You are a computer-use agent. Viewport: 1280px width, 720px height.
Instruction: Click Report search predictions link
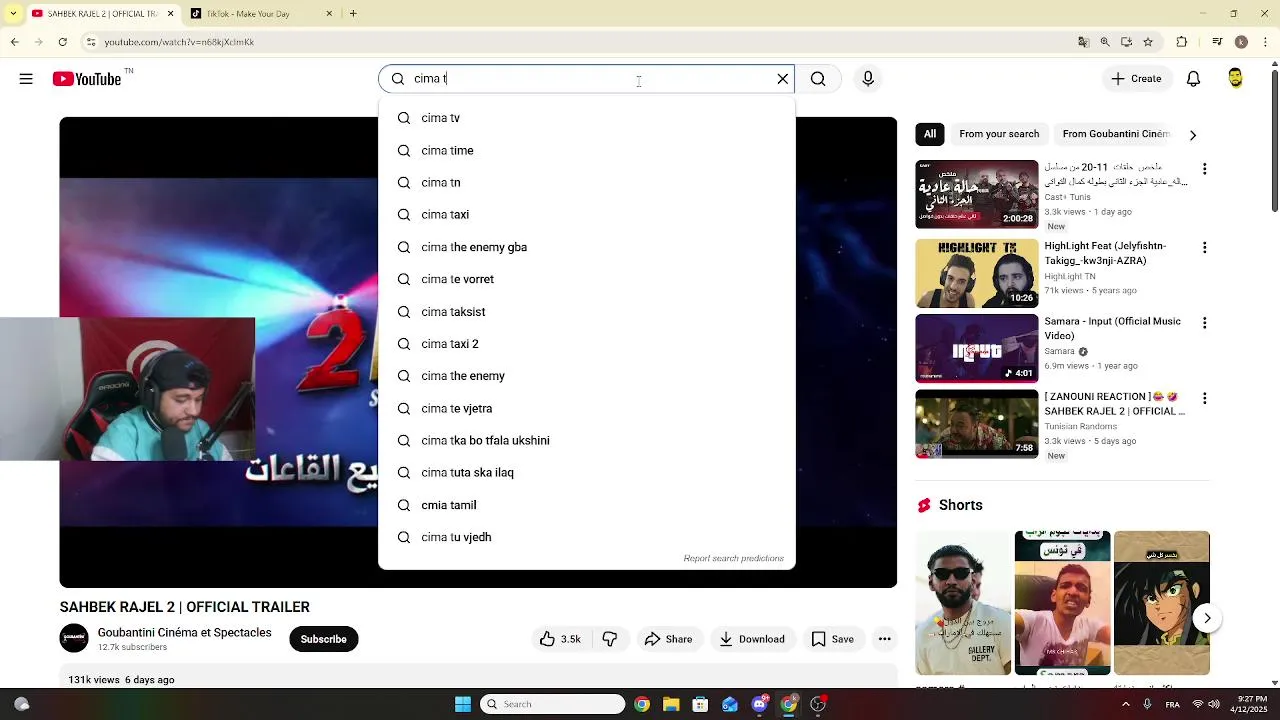tap(733, 558)
